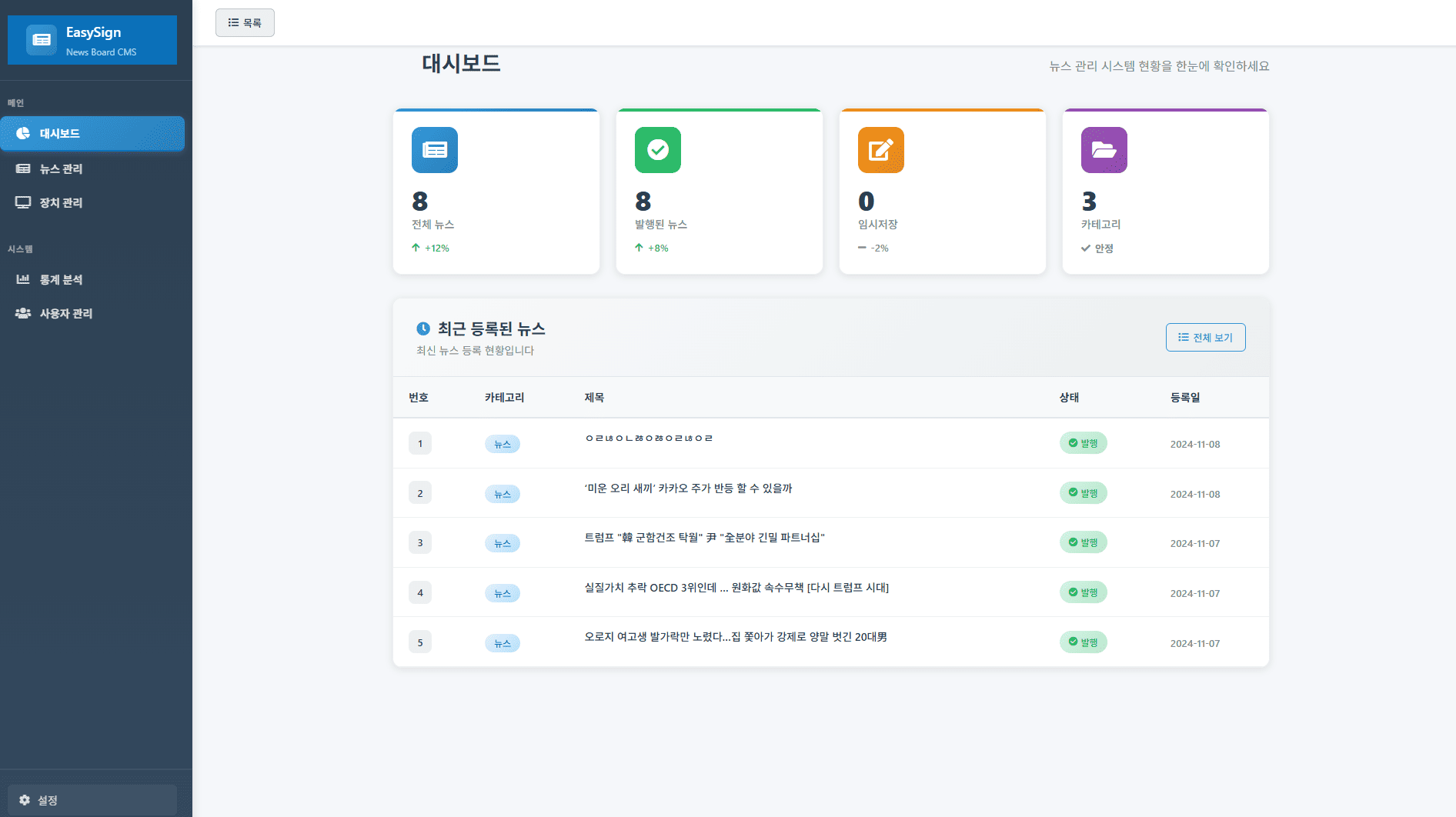Viewport: 1456px width, 817px height.
Task: Click the orange 임시저장 edit icon
Action: (x=881, y=150)
